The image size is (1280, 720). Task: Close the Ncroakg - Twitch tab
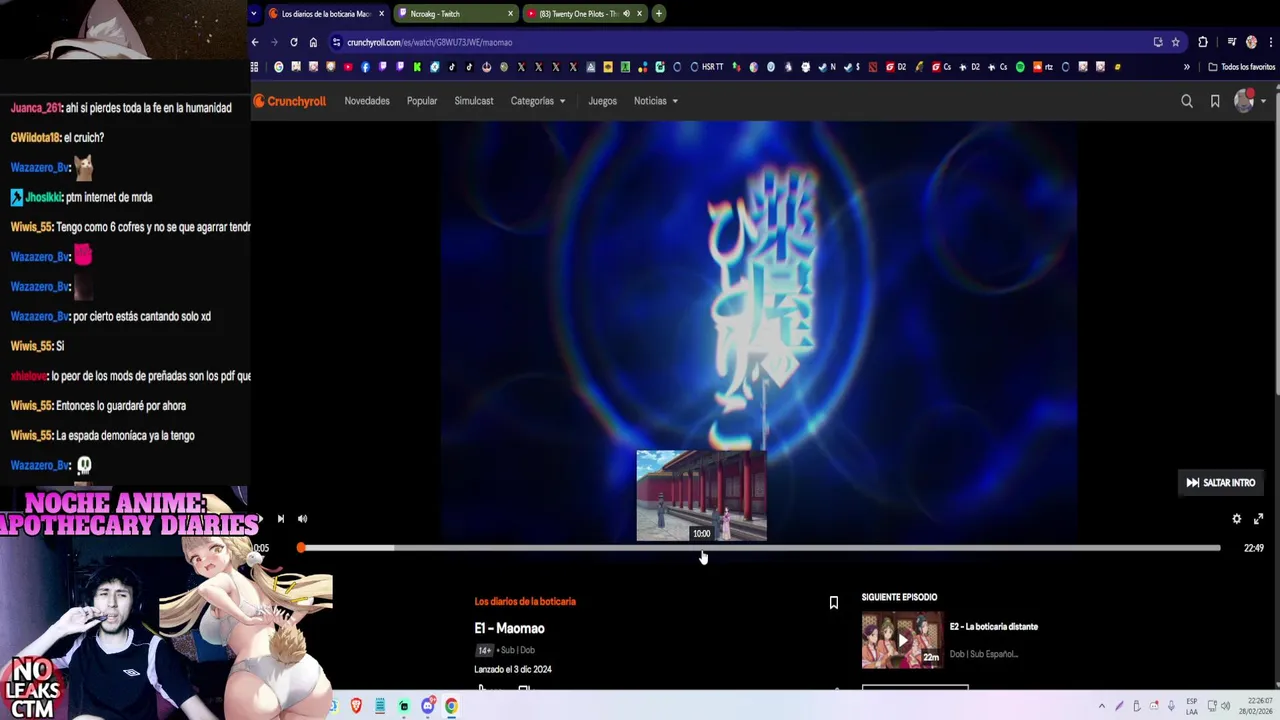point(510,14)
